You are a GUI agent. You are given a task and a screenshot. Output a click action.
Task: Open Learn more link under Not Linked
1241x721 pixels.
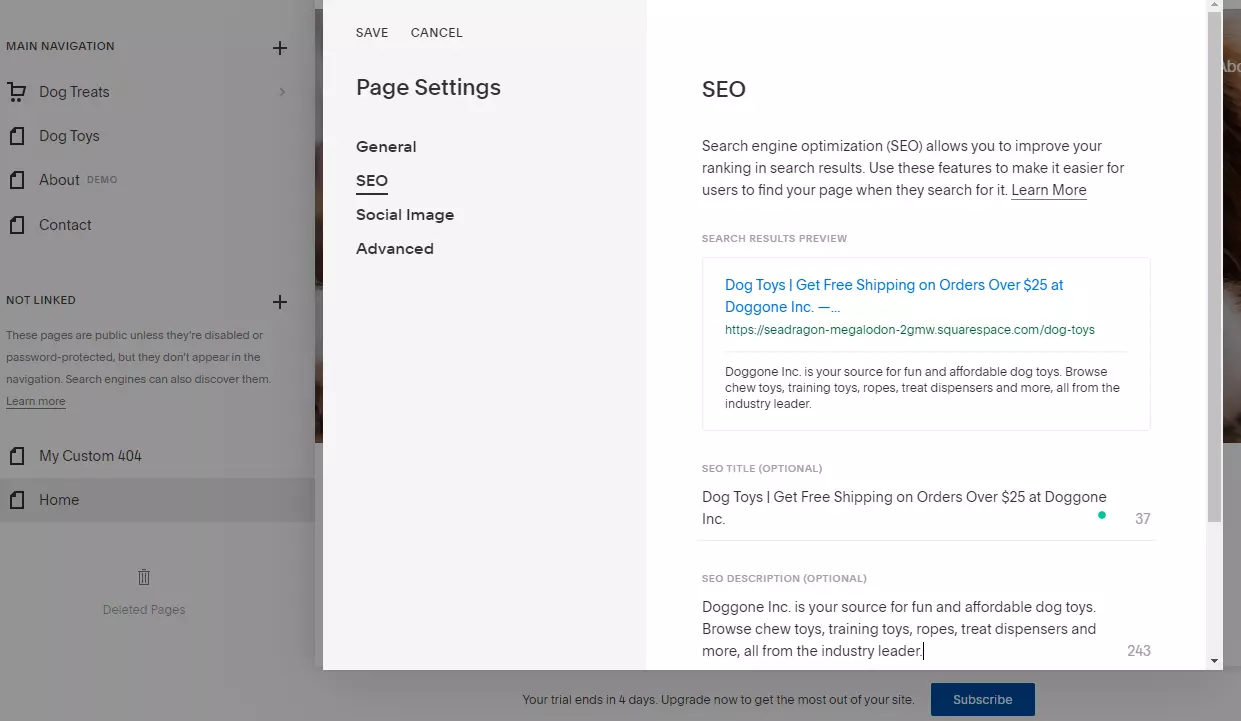(36, 401)
